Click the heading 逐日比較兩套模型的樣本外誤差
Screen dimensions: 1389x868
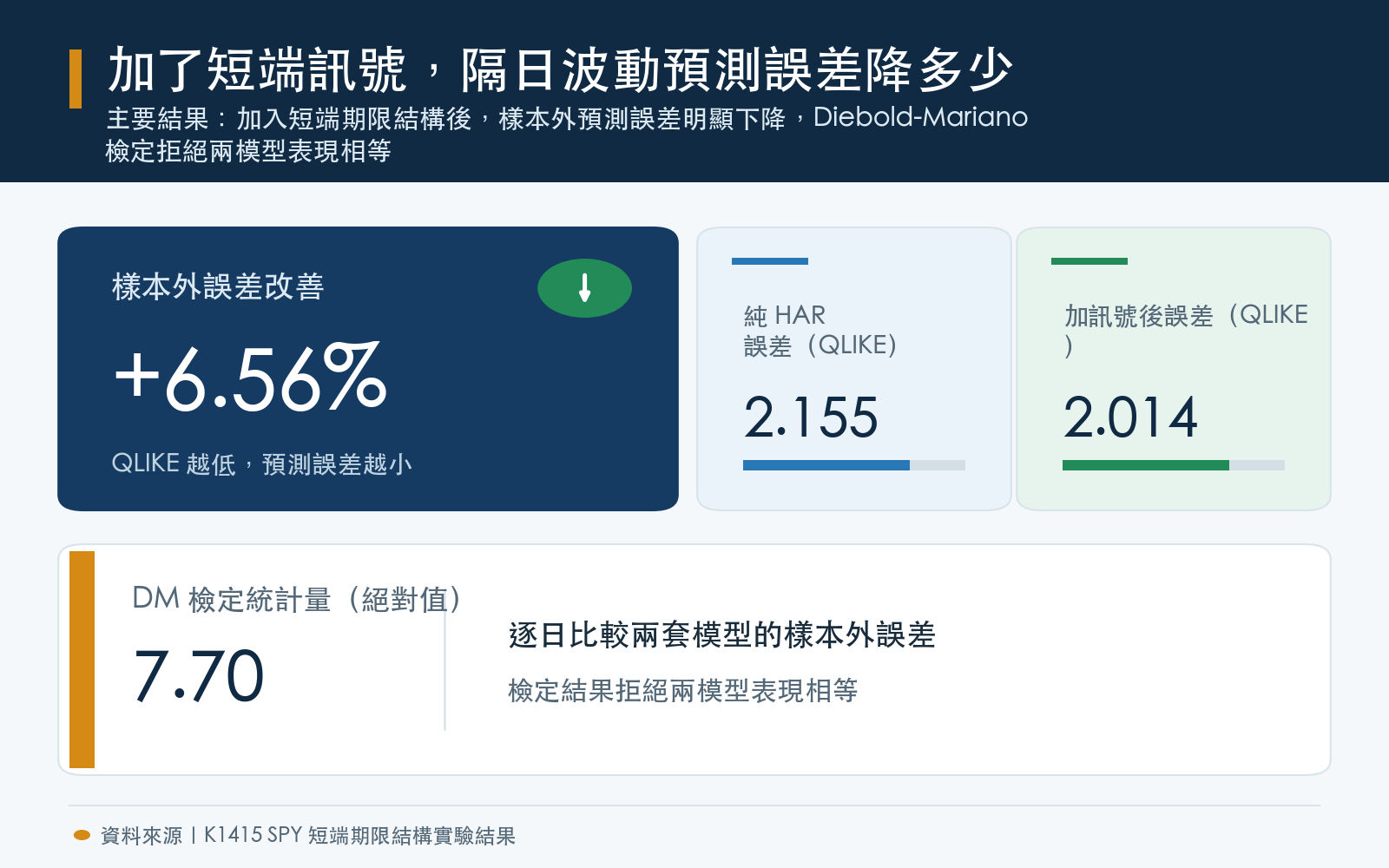click(722, 635)
